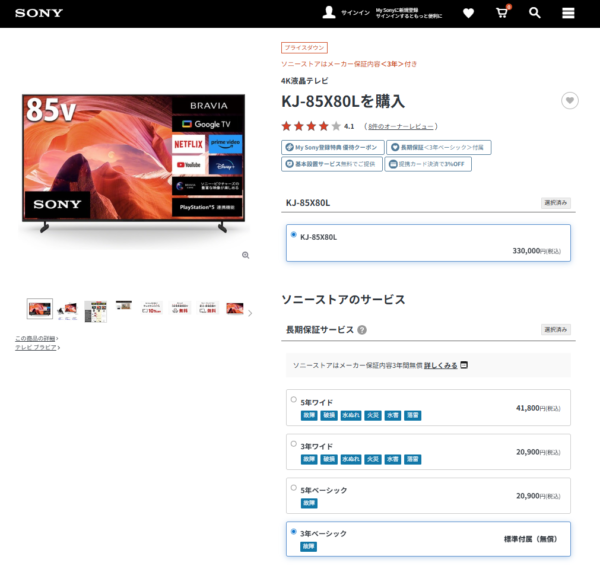Open the wishlist heart in header

pos(468,13)
